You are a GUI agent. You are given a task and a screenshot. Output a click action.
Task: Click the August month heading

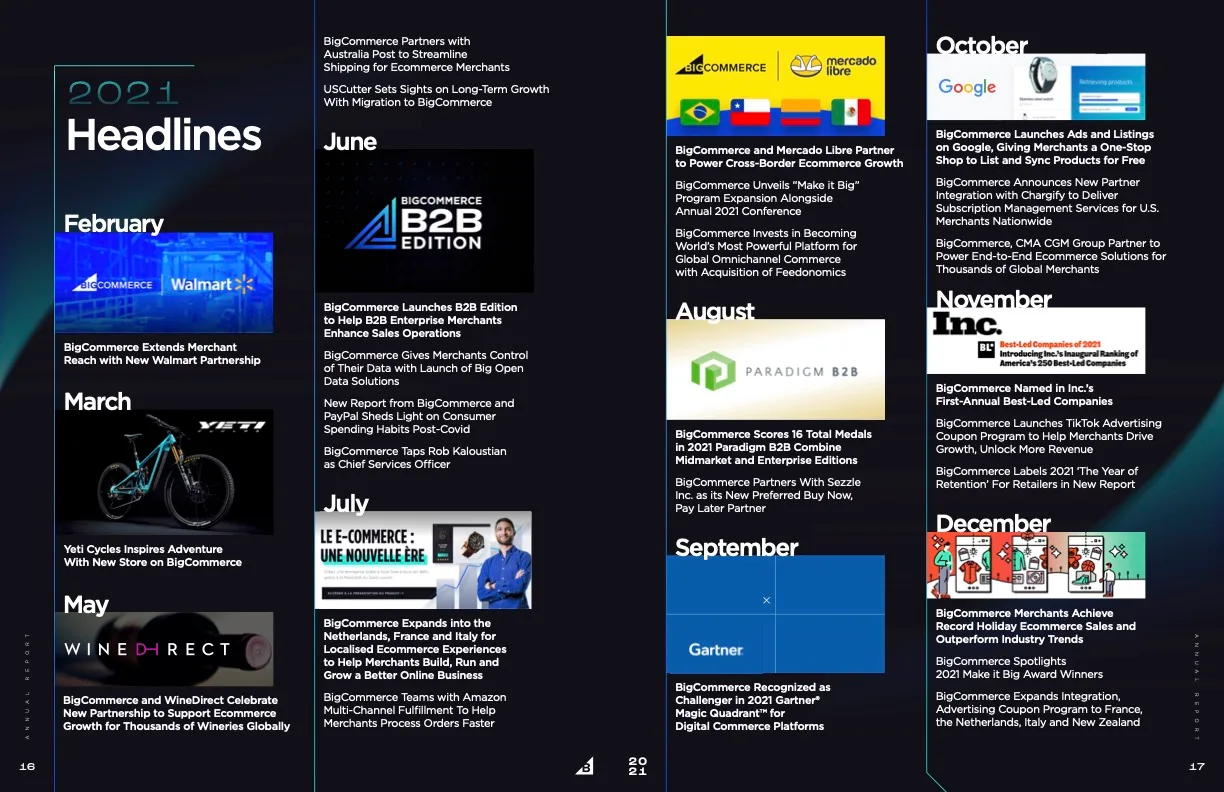[715, 311]
